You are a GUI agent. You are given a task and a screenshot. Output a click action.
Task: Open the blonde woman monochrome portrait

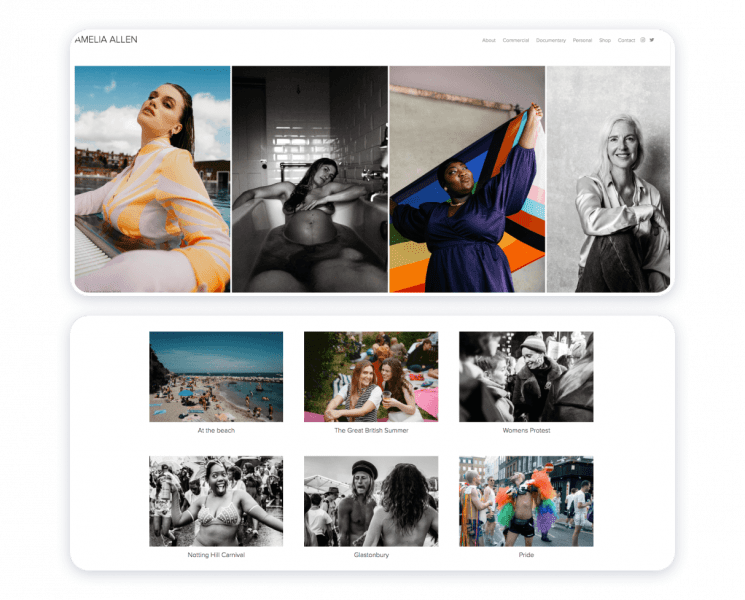click(608, 179)
